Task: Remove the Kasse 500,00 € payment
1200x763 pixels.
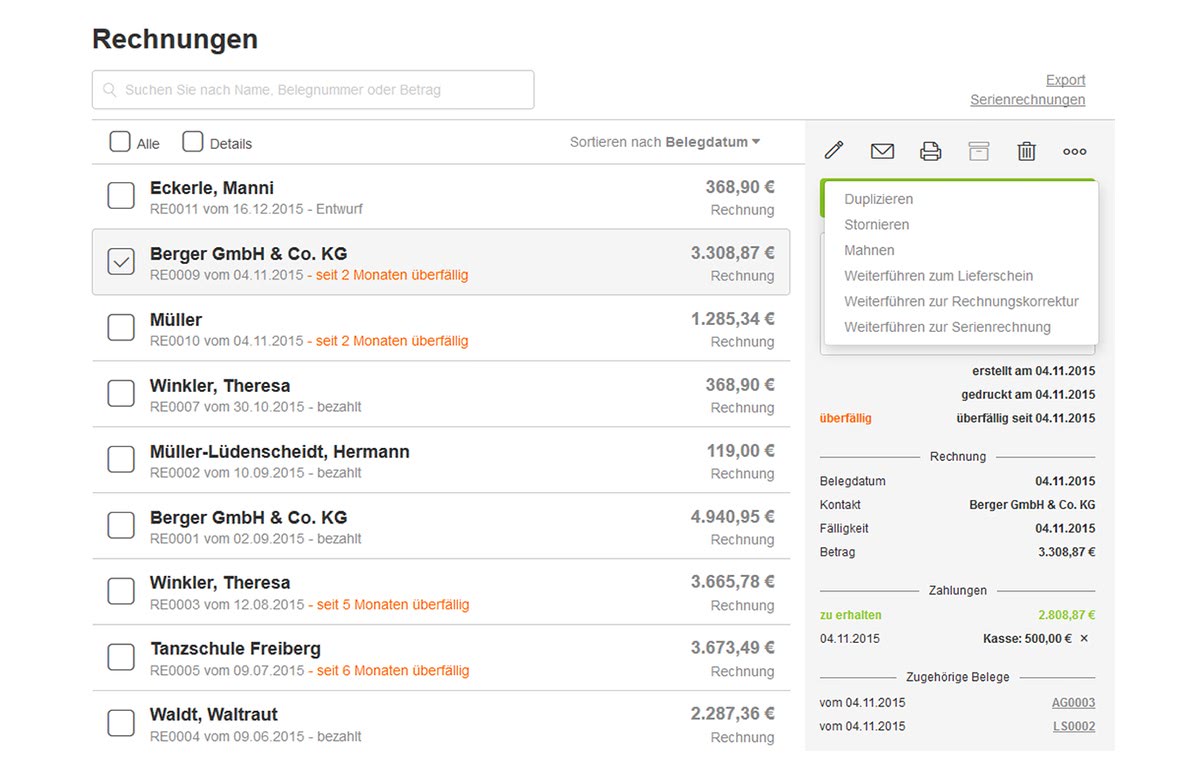Action: pos(1085,638)
